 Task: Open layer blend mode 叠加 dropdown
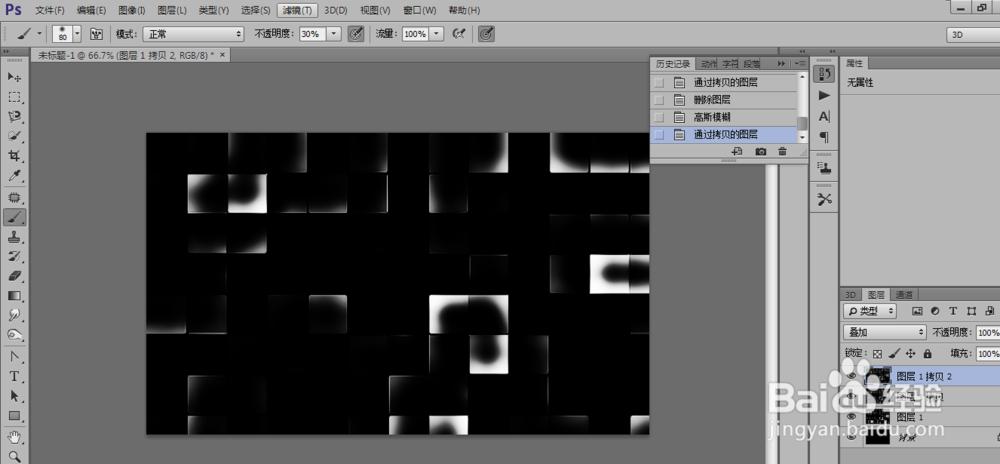coord(884,332)
